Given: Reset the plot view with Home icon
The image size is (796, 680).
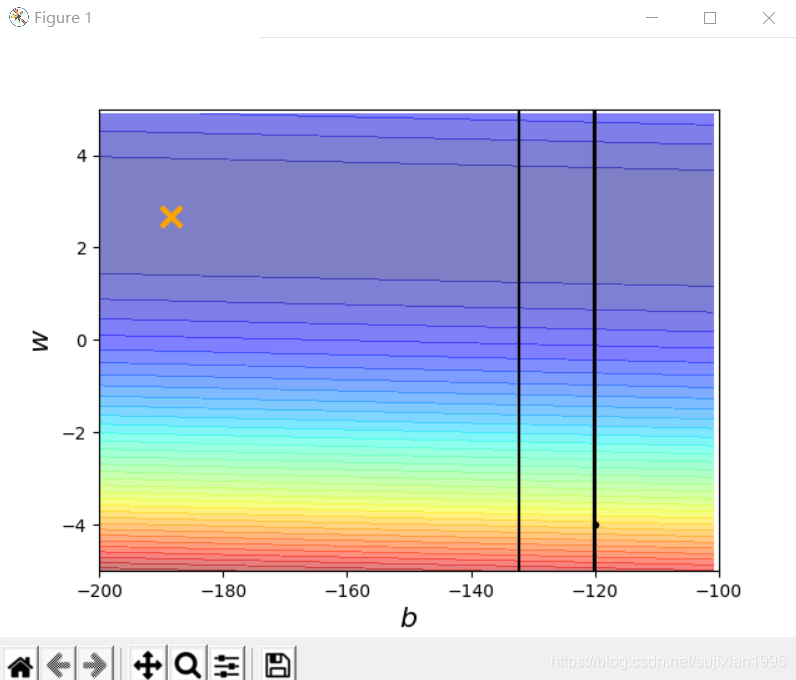Looking at the screenshot, I should (20, 664).
